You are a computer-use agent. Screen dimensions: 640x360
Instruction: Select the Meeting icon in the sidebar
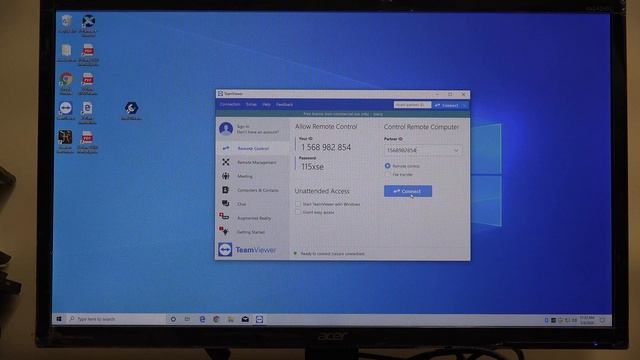[x=226, y=176]
